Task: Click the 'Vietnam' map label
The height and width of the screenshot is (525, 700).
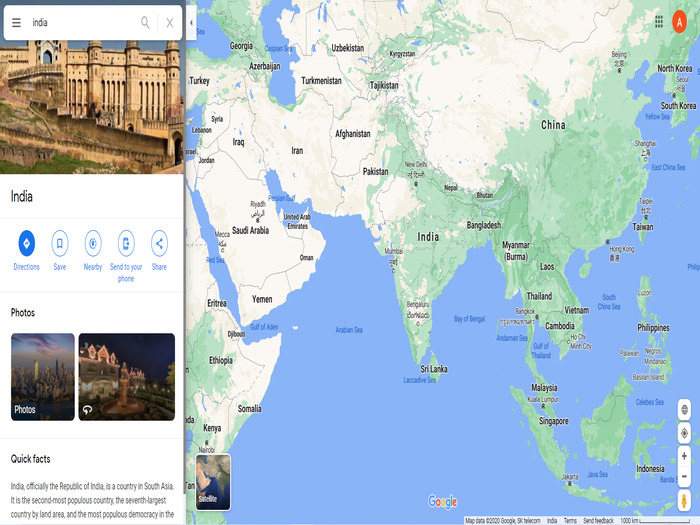Action: click(577, 310)
